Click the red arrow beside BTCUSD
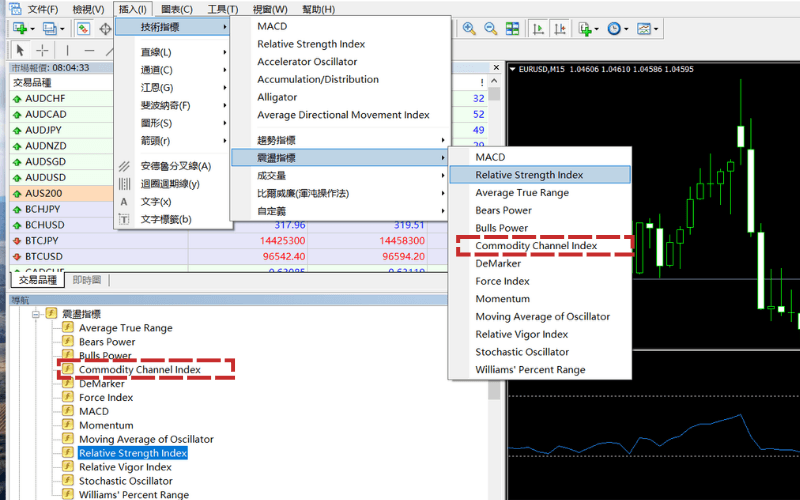 click(x=17, y=257)
